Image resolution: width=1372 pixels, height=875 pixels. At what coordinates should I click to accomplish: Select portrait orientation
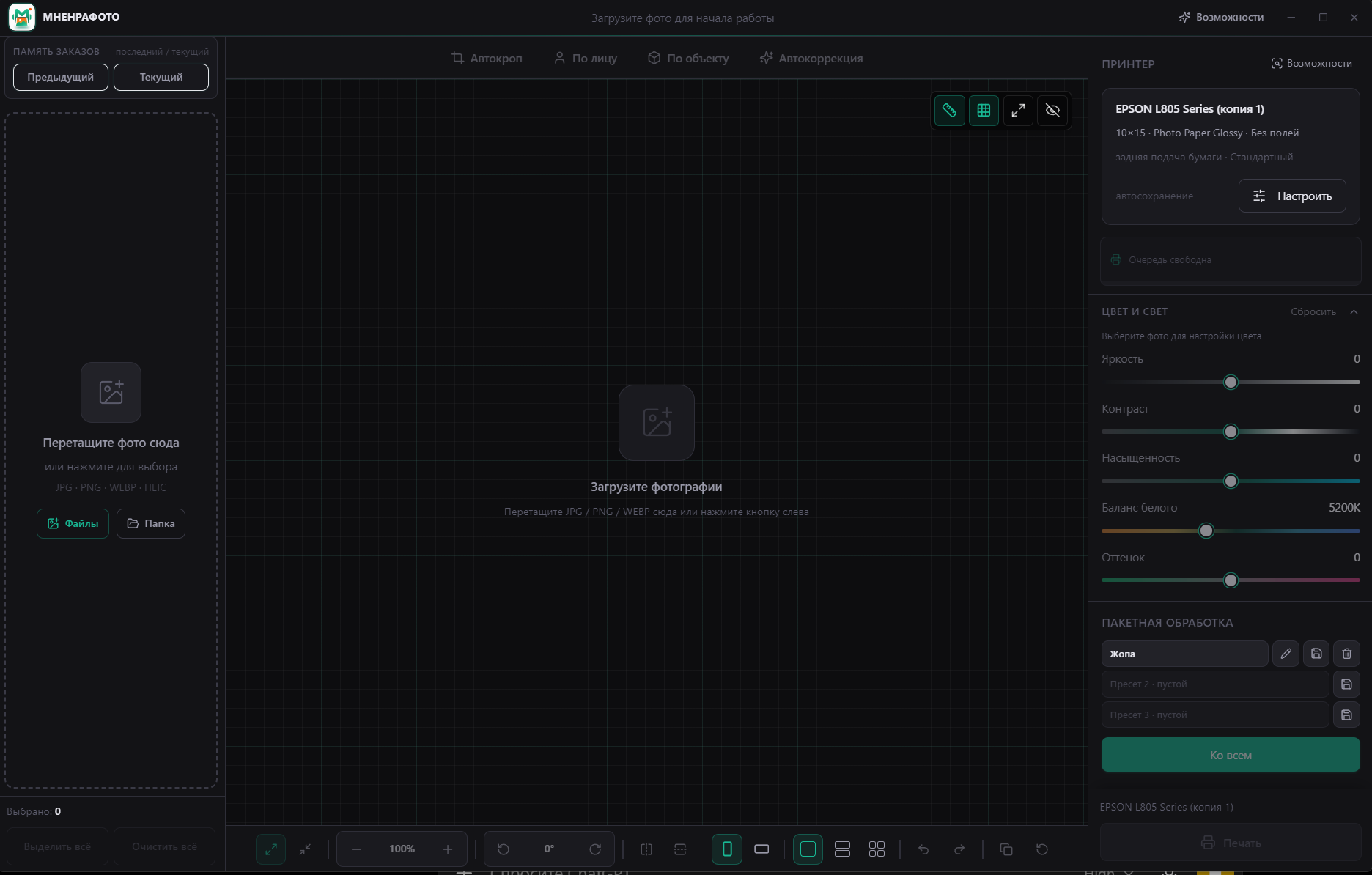pos(727,849)
